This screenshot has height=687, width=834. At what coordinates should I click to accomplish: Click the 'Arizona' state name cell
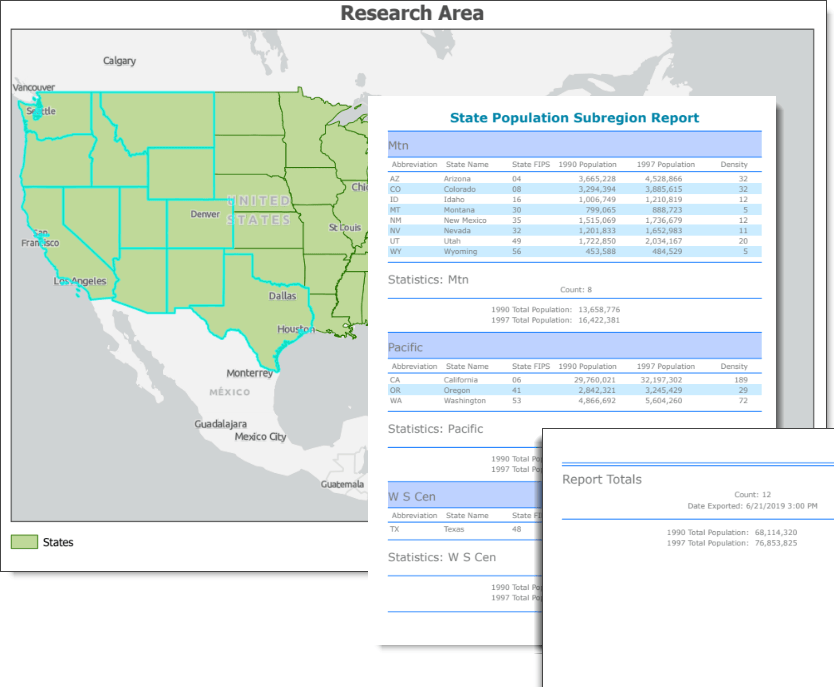point(457,179)
